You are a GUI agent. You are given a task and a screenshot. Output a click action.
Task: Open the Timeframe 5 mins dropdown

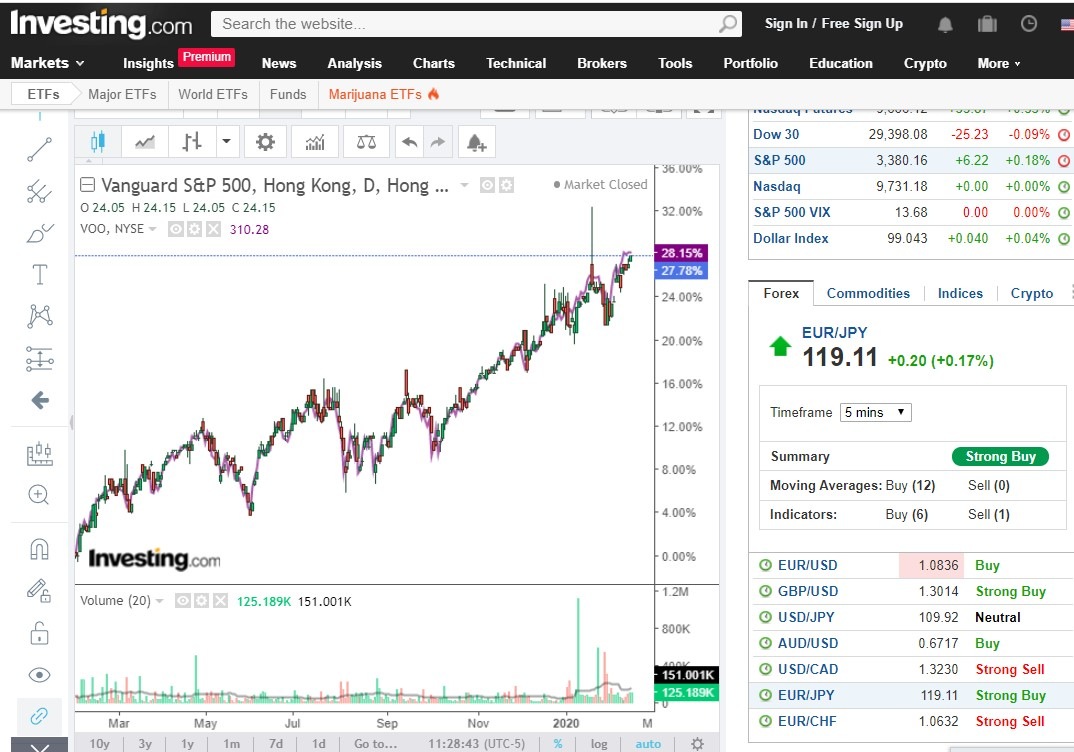pyautogui.click(x=875, y=412)
